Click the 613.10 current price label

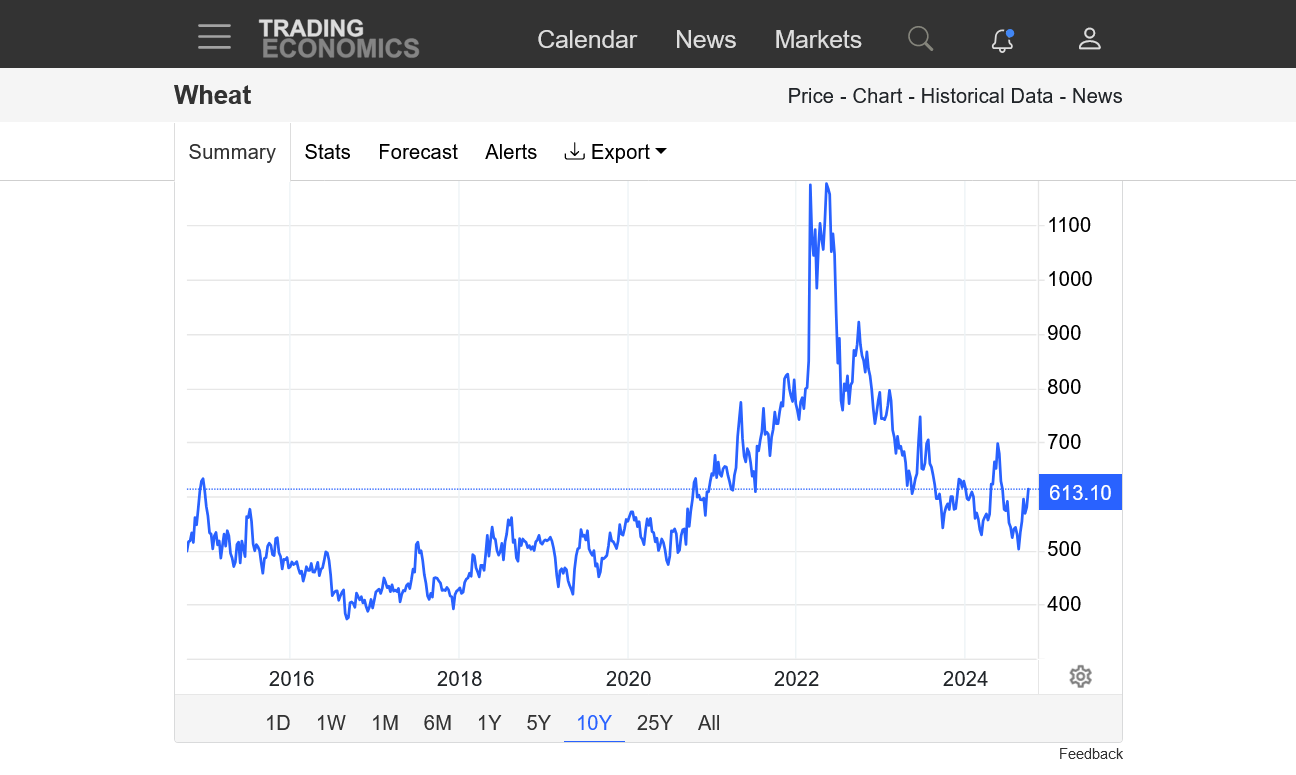[1080, 492]
